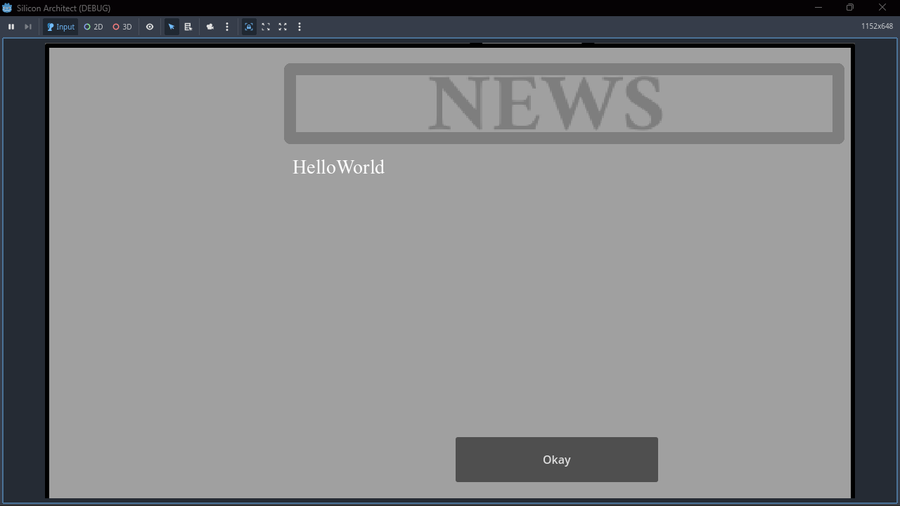Switch to 3D node selection mode
900x506 pixels.
point(122,27)
